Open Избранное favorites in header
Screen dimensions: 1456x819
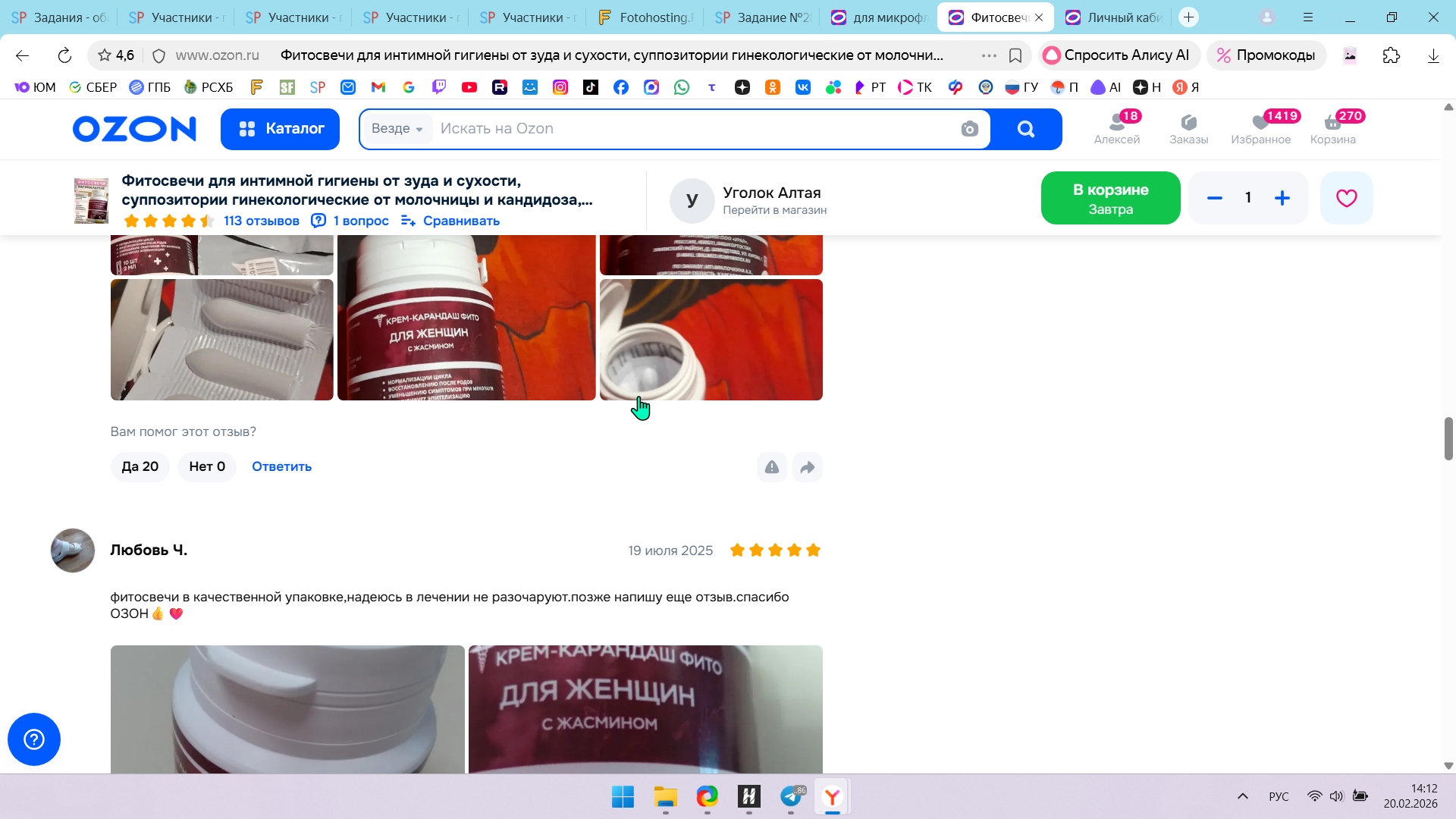click(x=1260, y=128)
